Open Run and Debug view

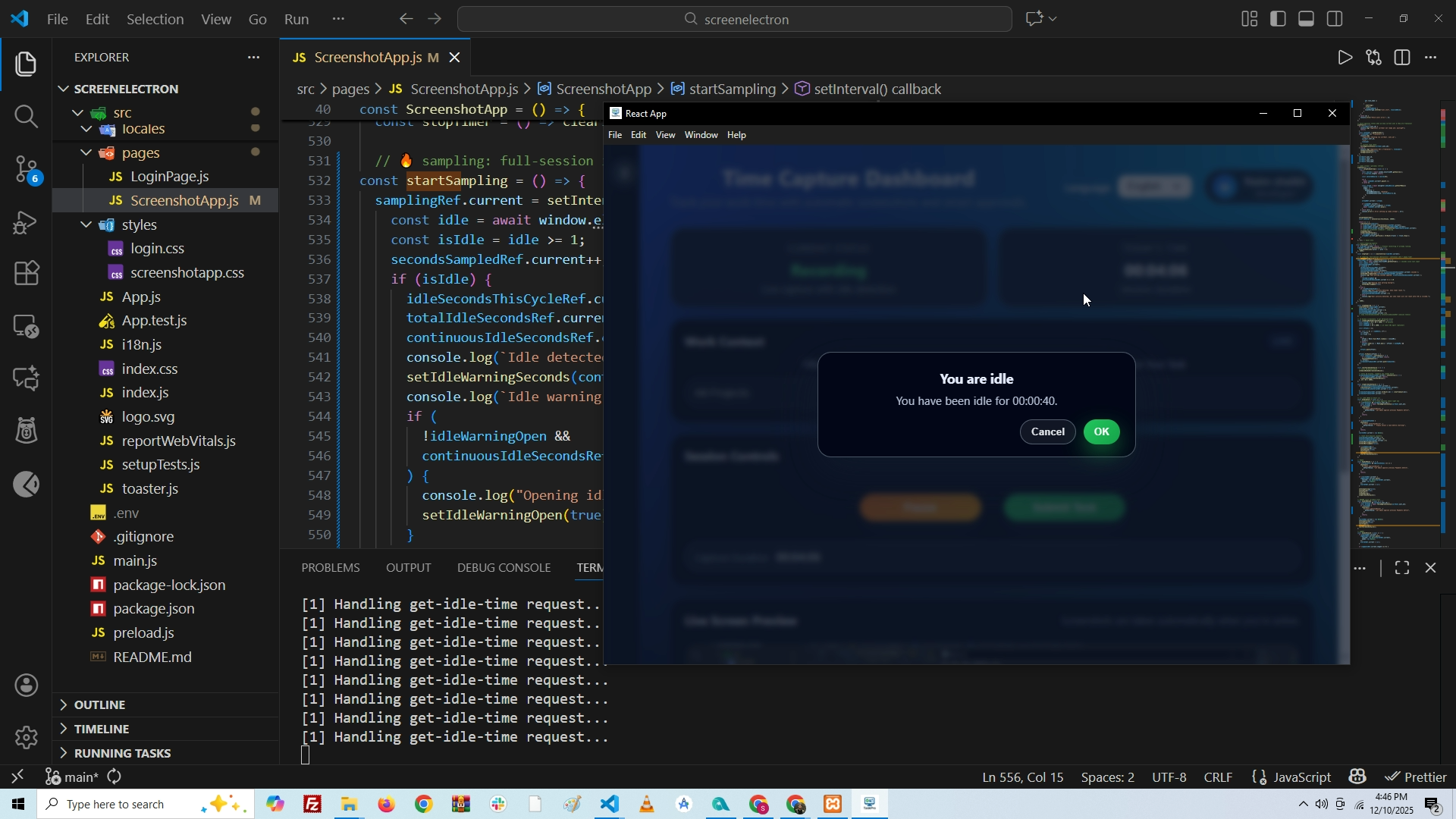pyautogui.click(x=26, y=222)
